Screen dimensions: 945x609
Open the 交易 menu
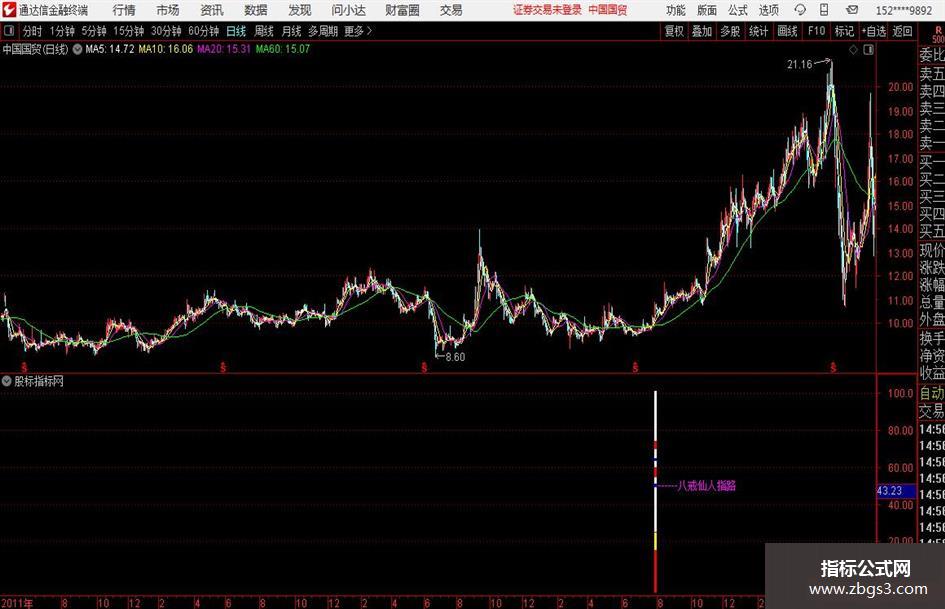(x=451, y=10)
